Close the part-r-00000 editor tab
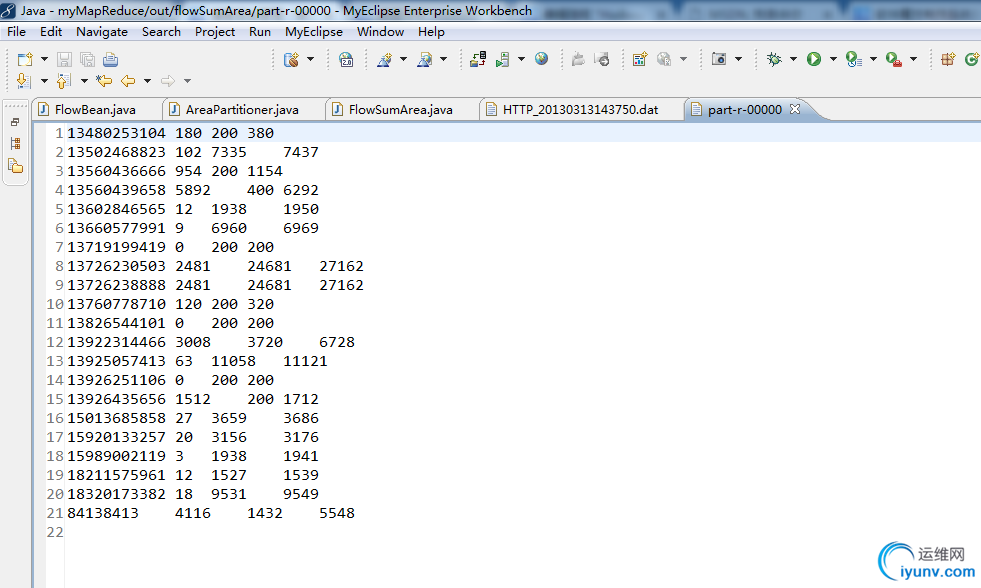 pyautogui.click(x=796, y=110)
